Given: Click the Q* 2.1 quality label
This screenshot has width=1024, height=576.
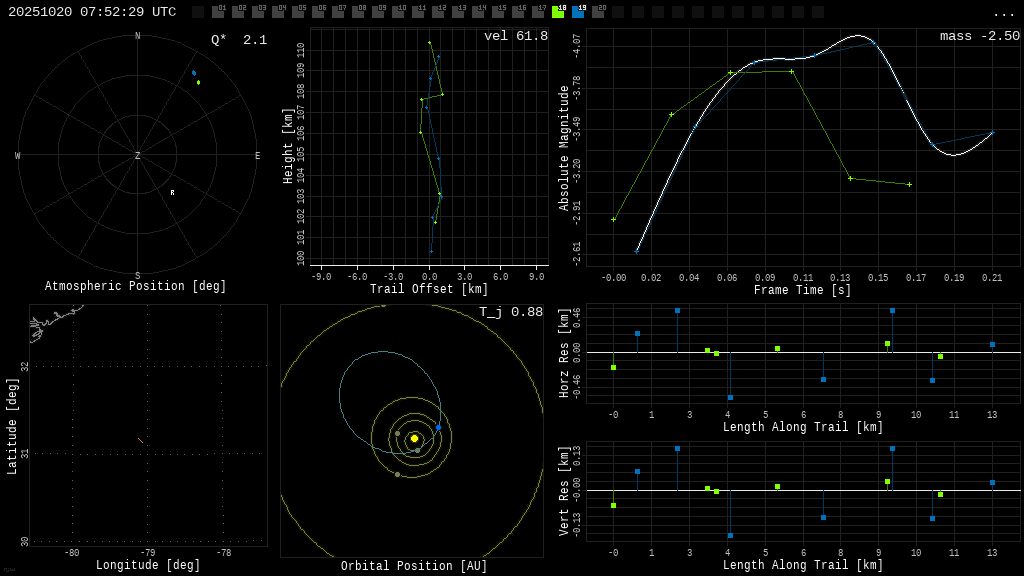Looking at the screenshot, I should tap(238, 40).
